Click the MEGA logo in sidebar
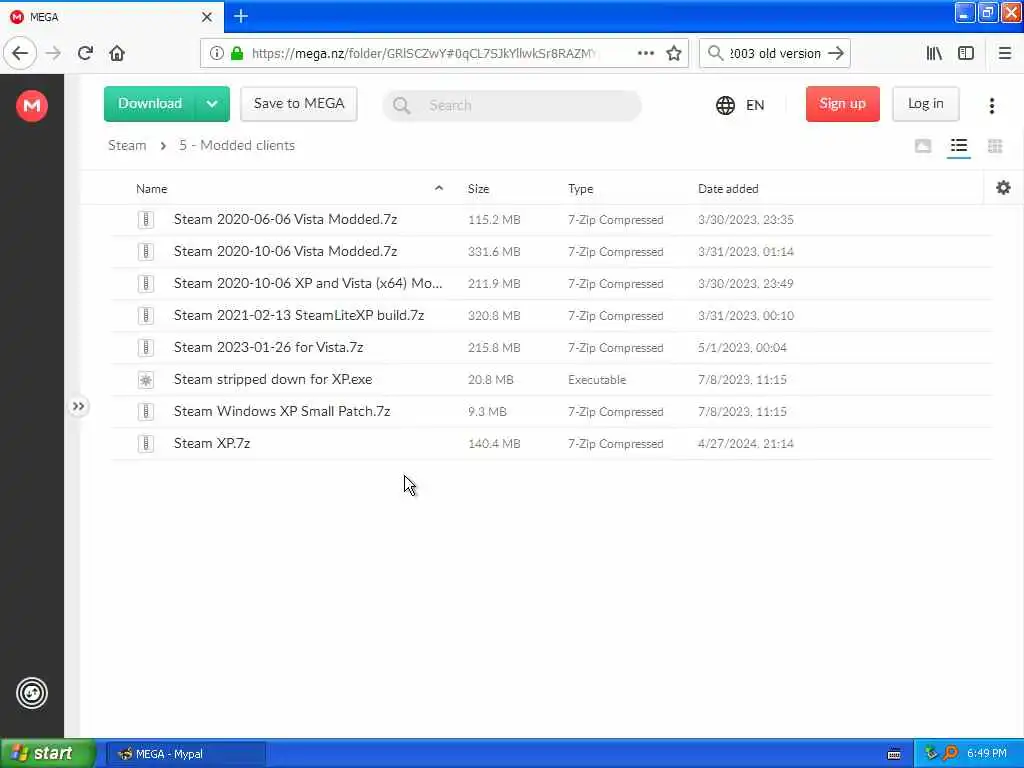The height and width of the screenshot is (768, 1024). pos(31,105)
